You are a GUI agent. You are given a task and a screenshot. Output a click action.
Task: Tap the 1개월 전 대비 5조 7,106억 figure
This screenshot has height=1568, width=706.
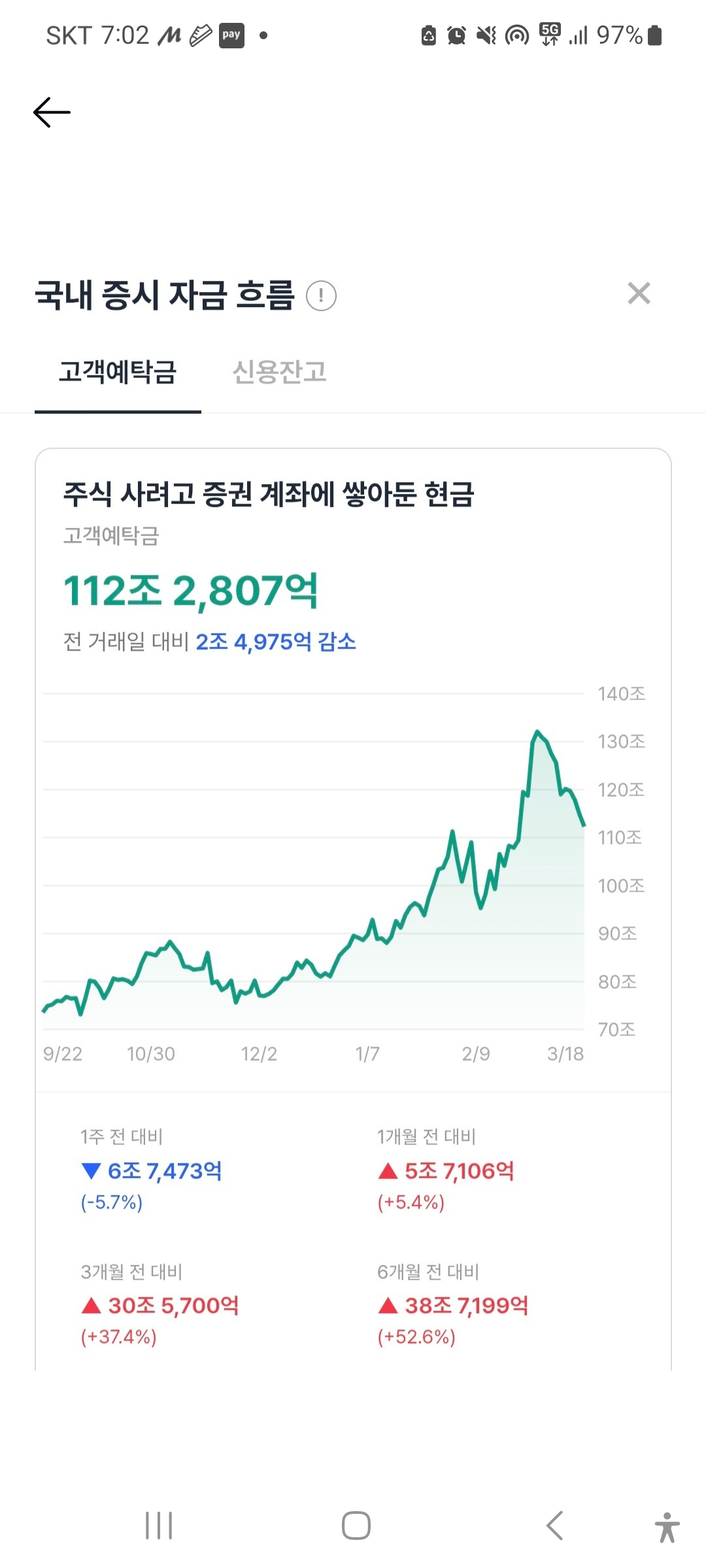459,1171
